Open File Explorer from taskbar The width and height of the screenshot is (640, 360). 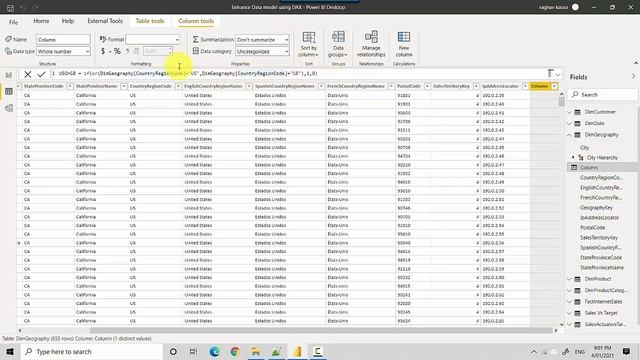click(x=256, y=351)
